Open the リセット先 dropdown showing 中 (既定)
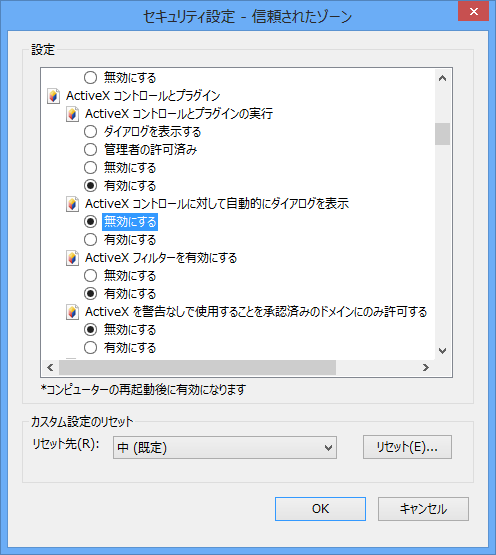 (225, 447)
